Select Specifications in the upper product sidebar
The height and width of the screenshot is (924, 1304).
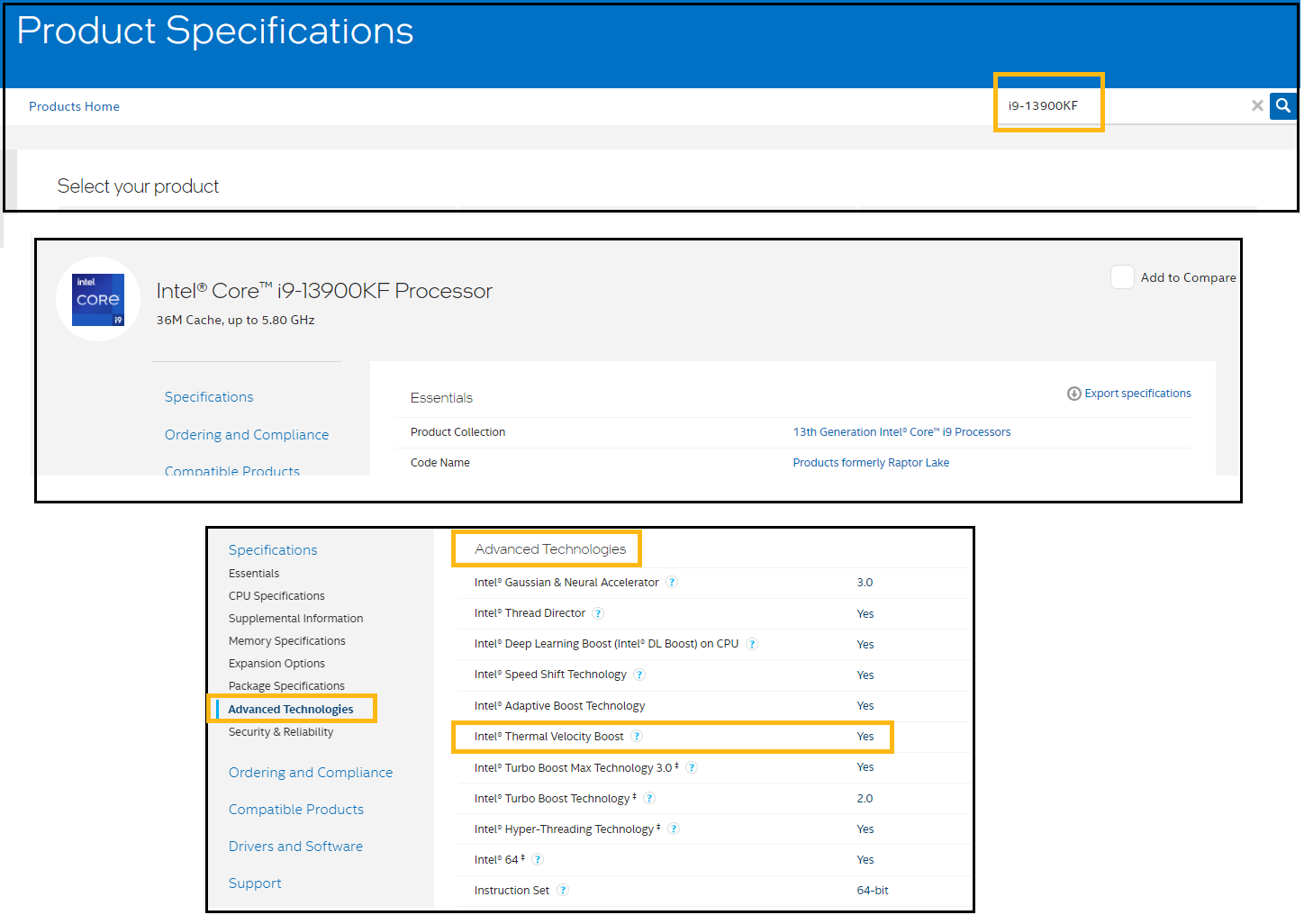[209, 397]
